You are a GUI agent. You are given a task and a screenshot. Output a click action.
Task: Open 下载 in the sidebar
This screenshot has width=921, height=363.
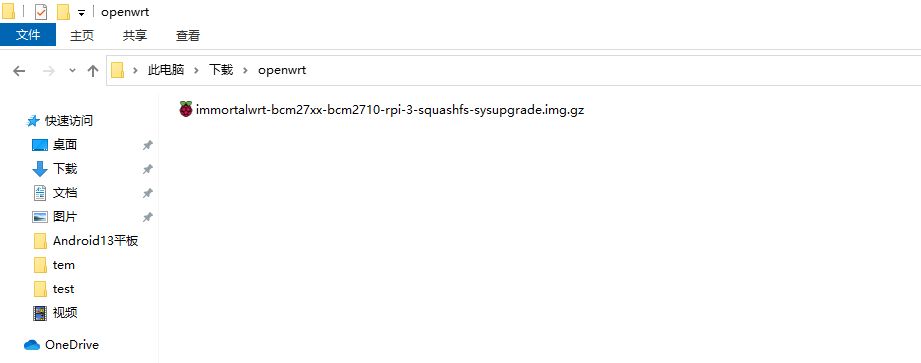(x=65, y=169)
